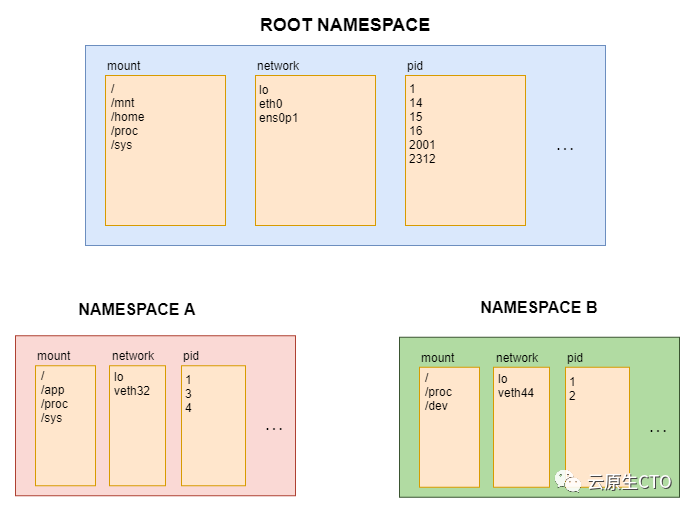695x513 pixels.
Task: Click pid 2 in Namespace B
Action: click(572, 396)
